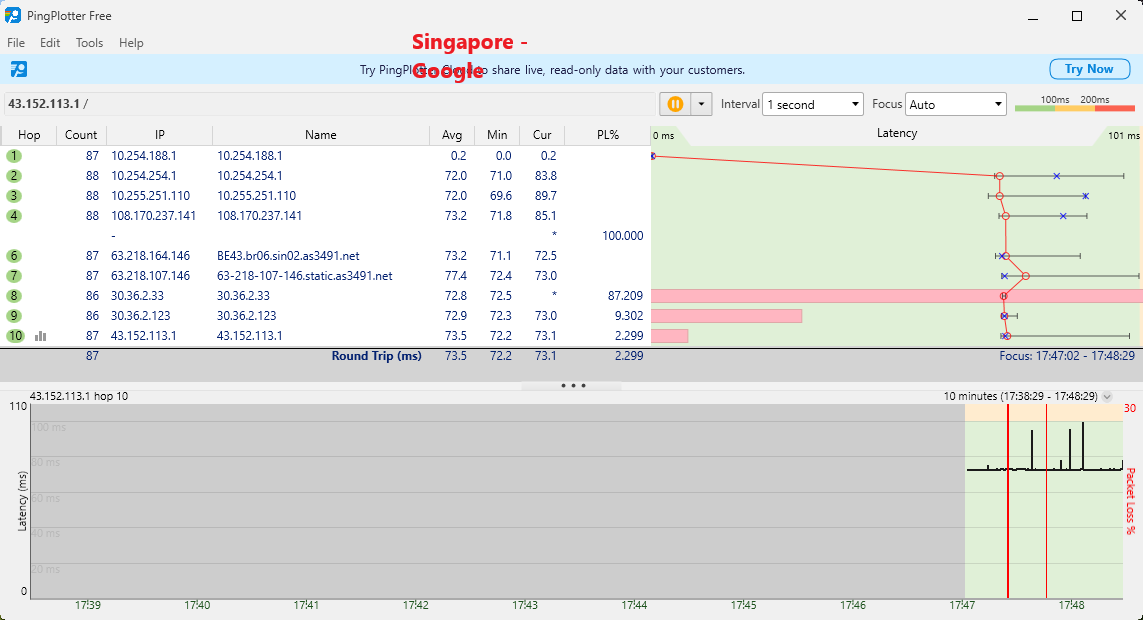The width and height of the screenshot is (1143, 620).
Task: Click name 63-218-107-146.static.as3491.net
Action: click(x=305, y=276)
